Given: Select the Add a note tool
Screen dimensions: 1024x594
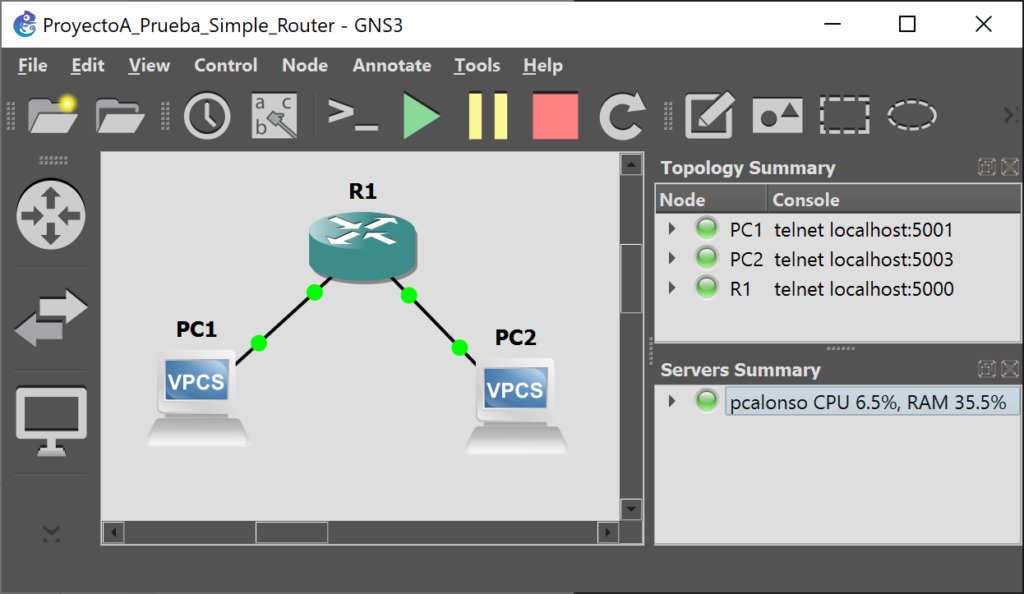Looking at the screenshot, I should [710, 116].
